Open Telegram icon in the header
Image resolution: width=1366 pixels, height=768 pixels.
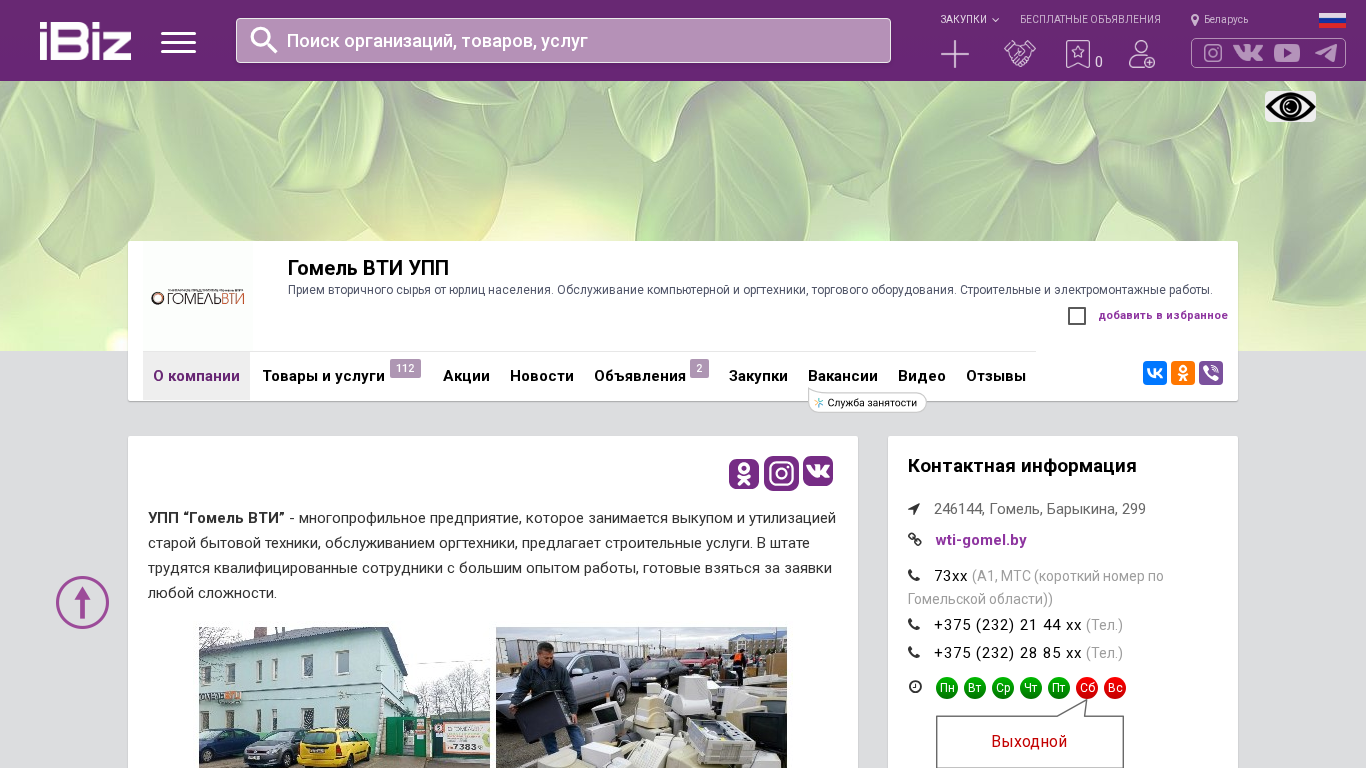[1326, 53]
